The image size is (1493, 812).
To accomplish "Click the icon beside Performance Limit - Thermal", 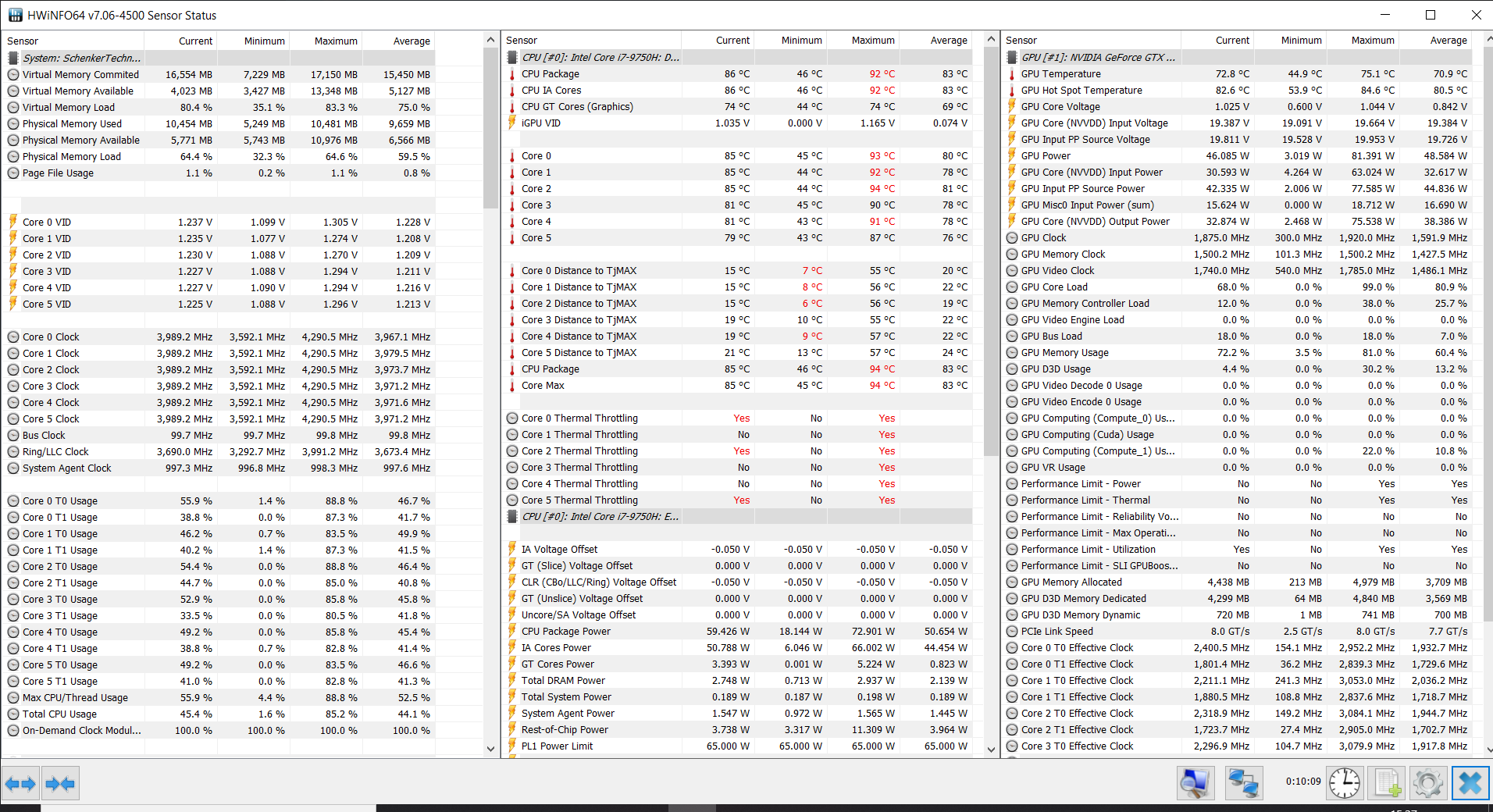I will [x=1012, y=500].
